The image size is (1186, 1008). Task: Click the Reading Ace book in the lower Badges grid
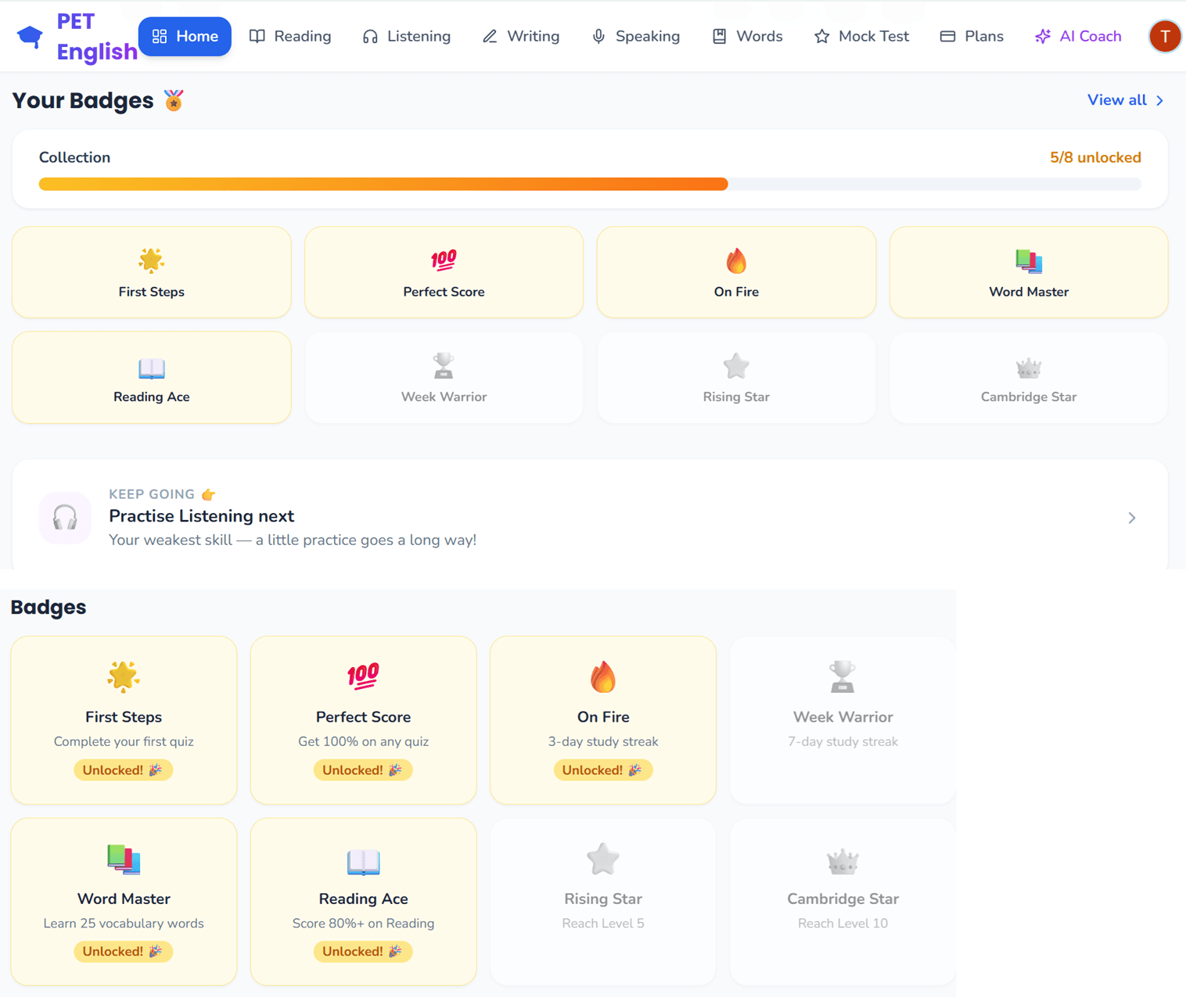[x=363, y=861]
